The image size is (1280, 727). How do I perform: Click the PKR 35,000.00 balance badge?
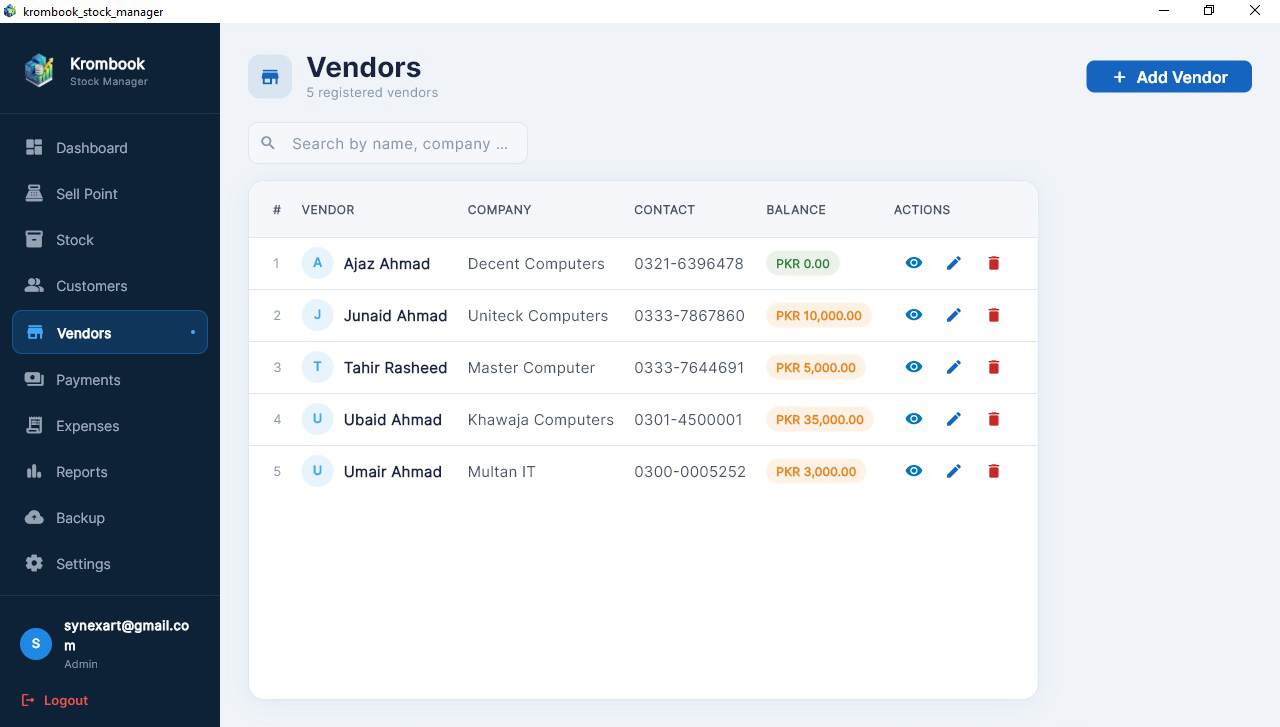click(x=820, y=419)
